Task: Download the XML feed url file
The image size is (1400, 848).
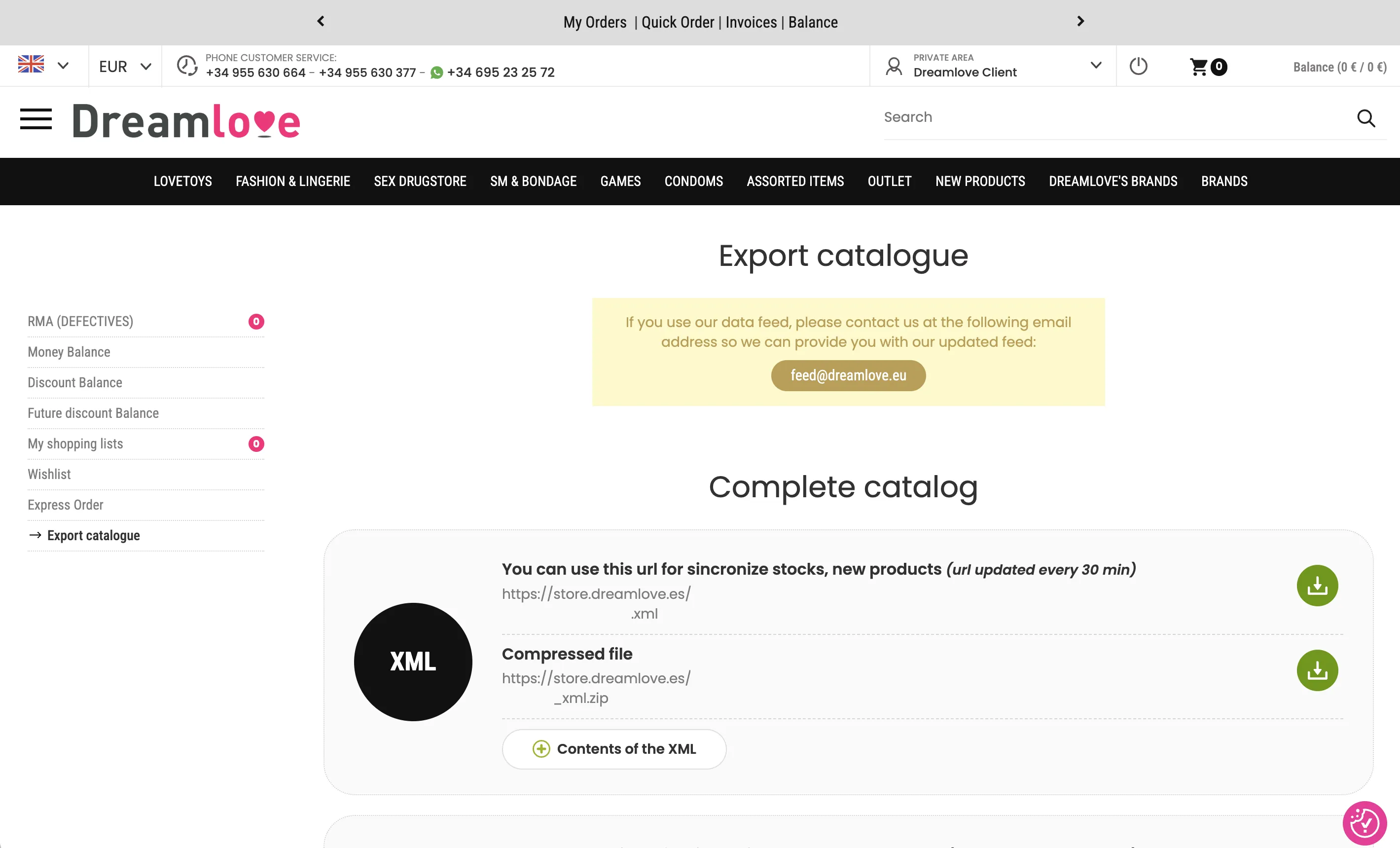Action: pos(1317,586)
